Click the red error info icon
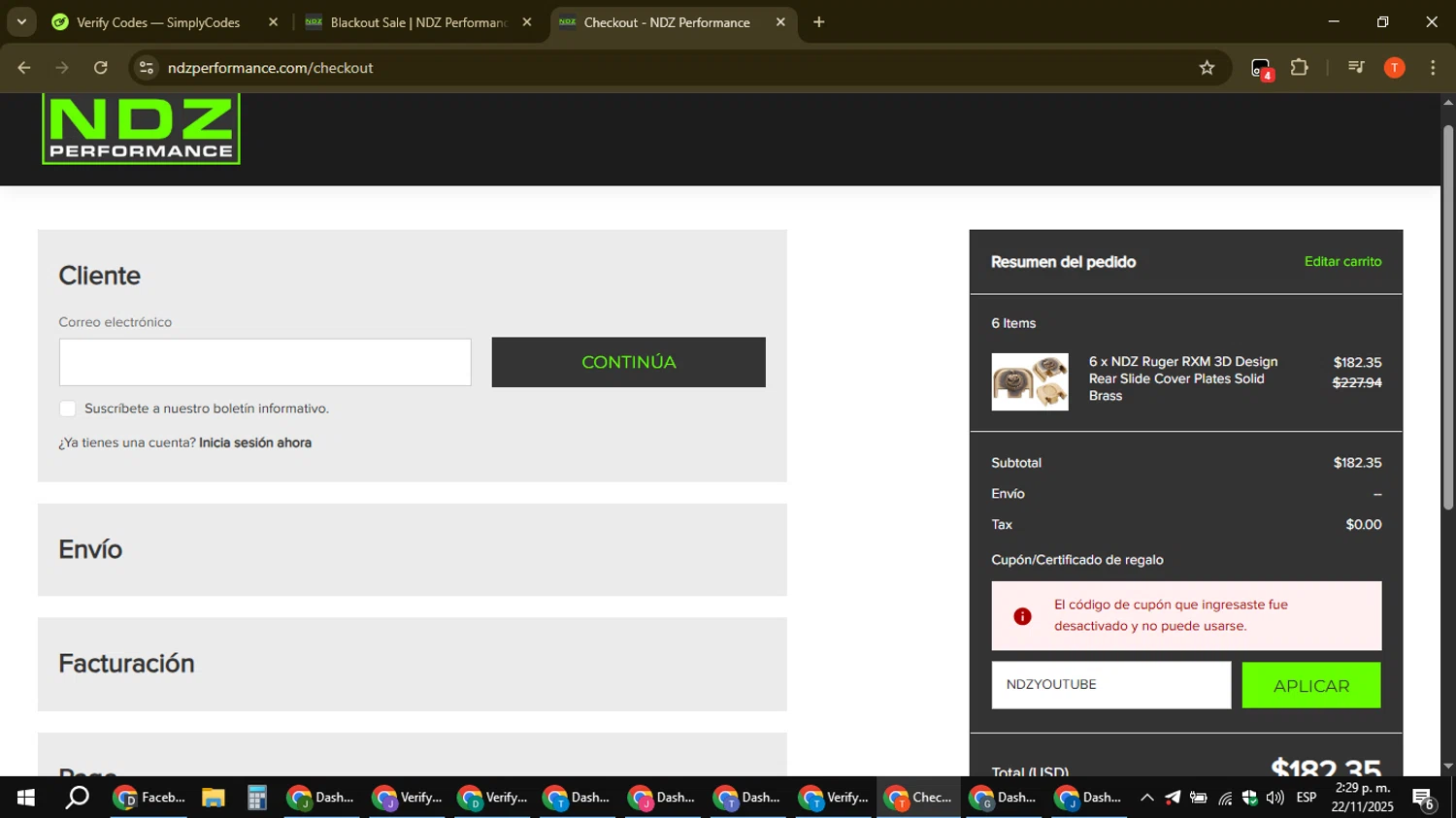 1022,616
